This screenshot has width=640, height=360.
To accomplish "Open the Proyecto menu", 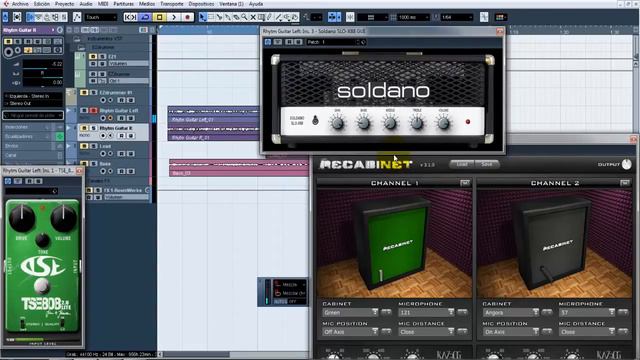I will [64, 4].
